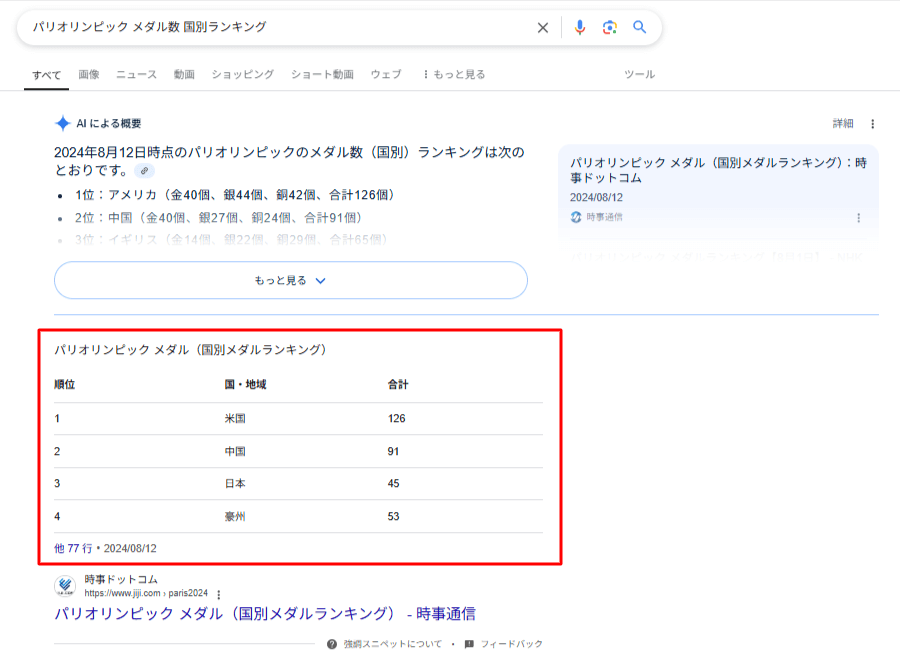This screenshot has height=654, width=900.
Task: Click the 強調スニペットについて link
Action: click(x=393, y=644)
